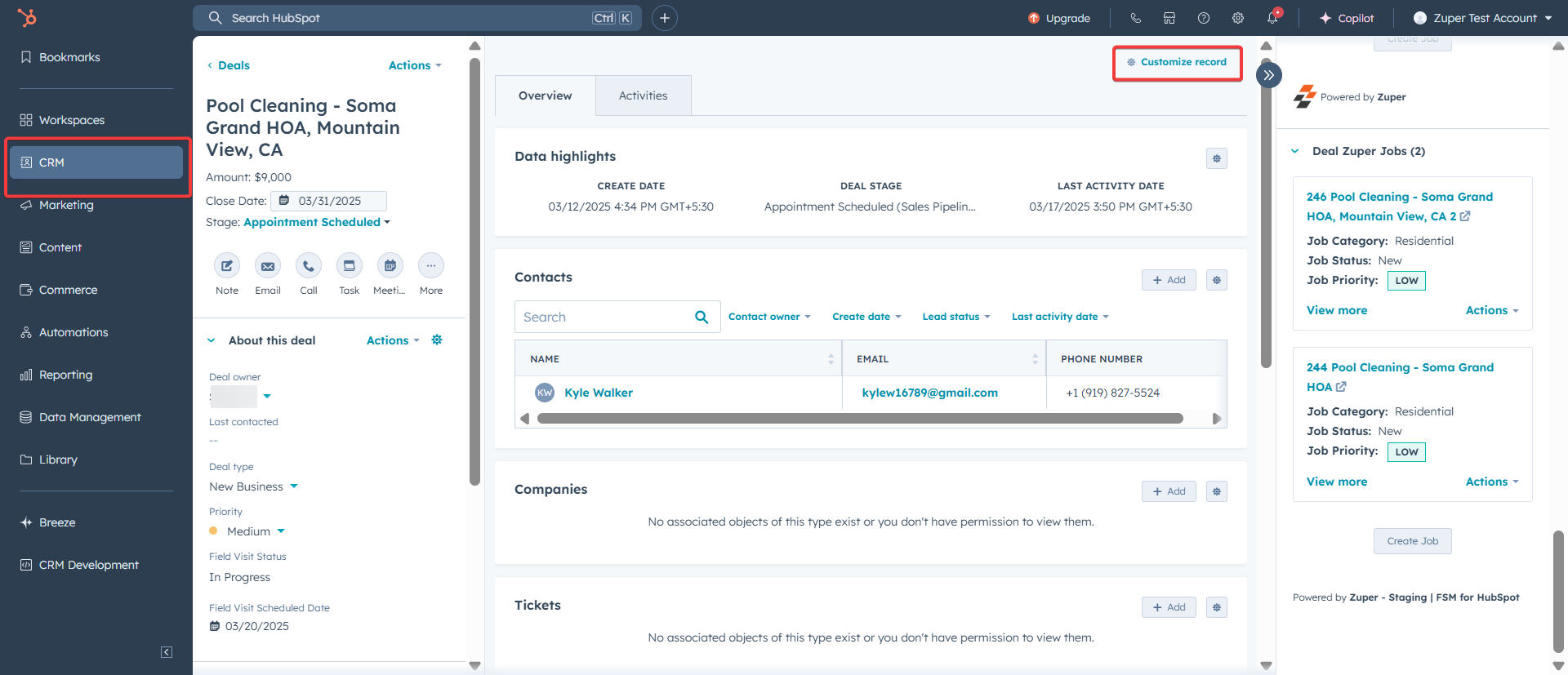Open the deal header Actions dropdown
Screen dimensions: 1568x675
(x=415, y=65)
